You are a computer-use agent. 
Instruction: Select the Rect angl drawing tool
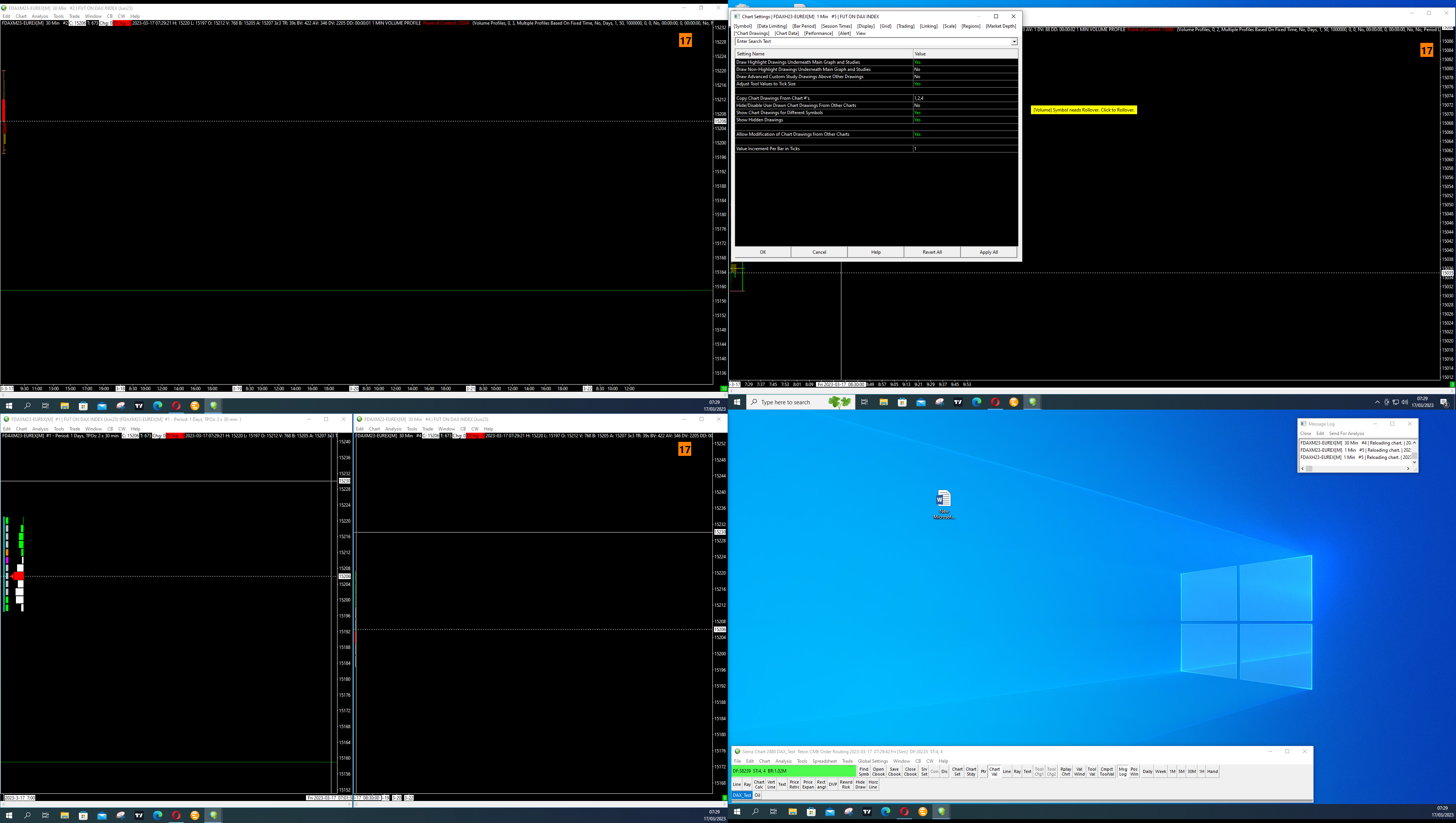821,784
